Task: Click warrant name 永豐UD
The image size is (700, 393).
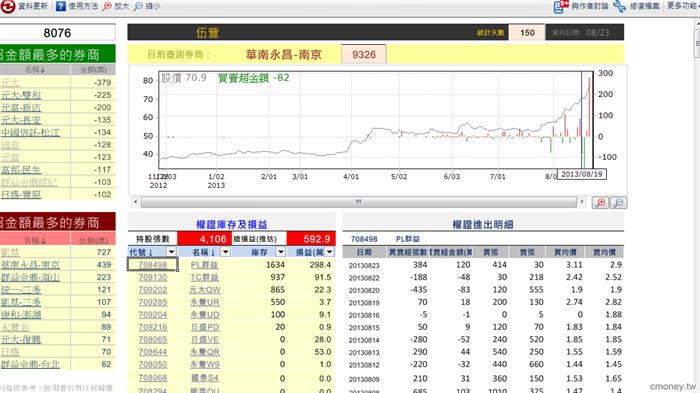Action: (x=205, y=315)
